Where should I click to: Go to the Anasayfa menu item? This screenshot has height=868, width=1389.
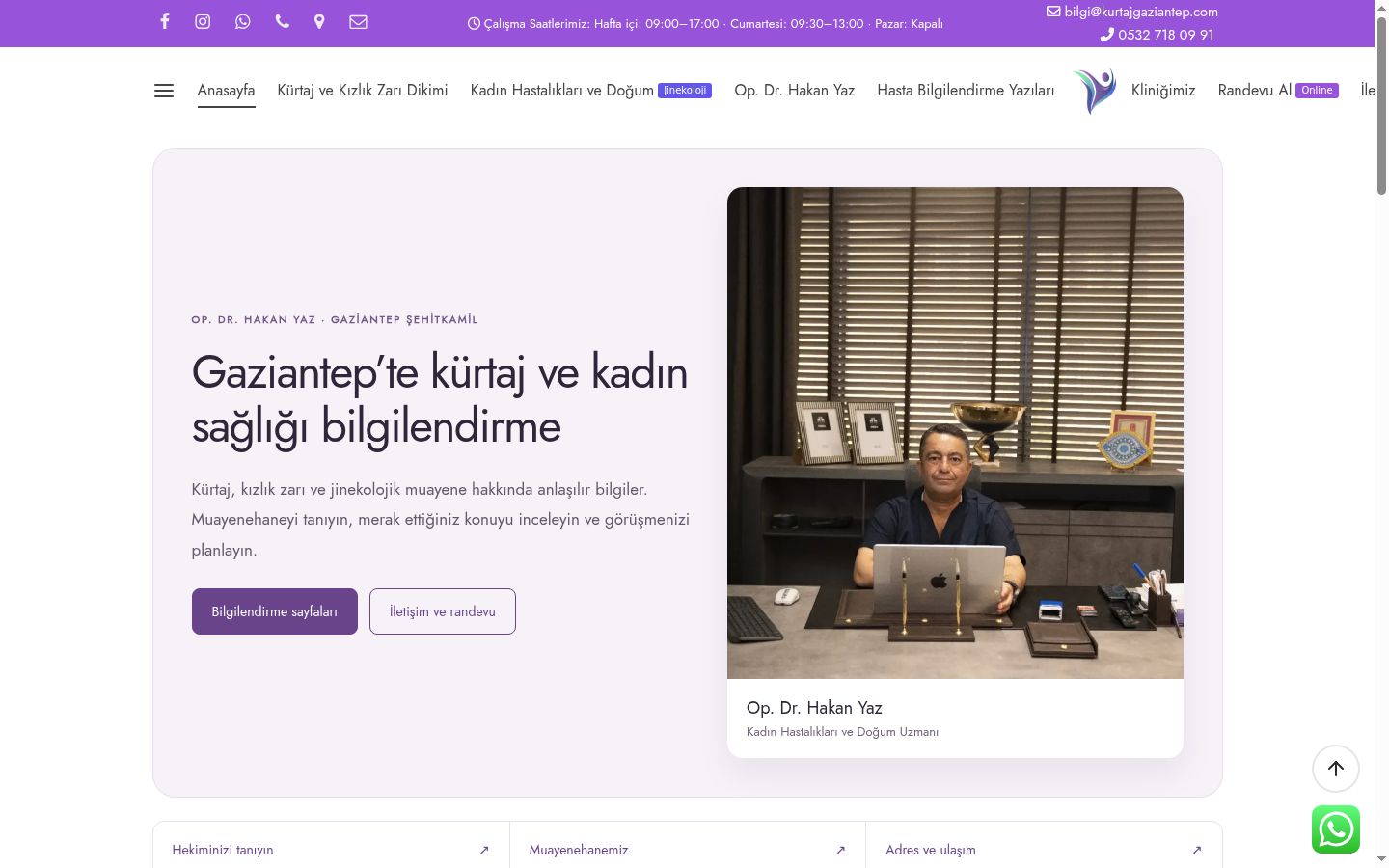pos(226,91)
